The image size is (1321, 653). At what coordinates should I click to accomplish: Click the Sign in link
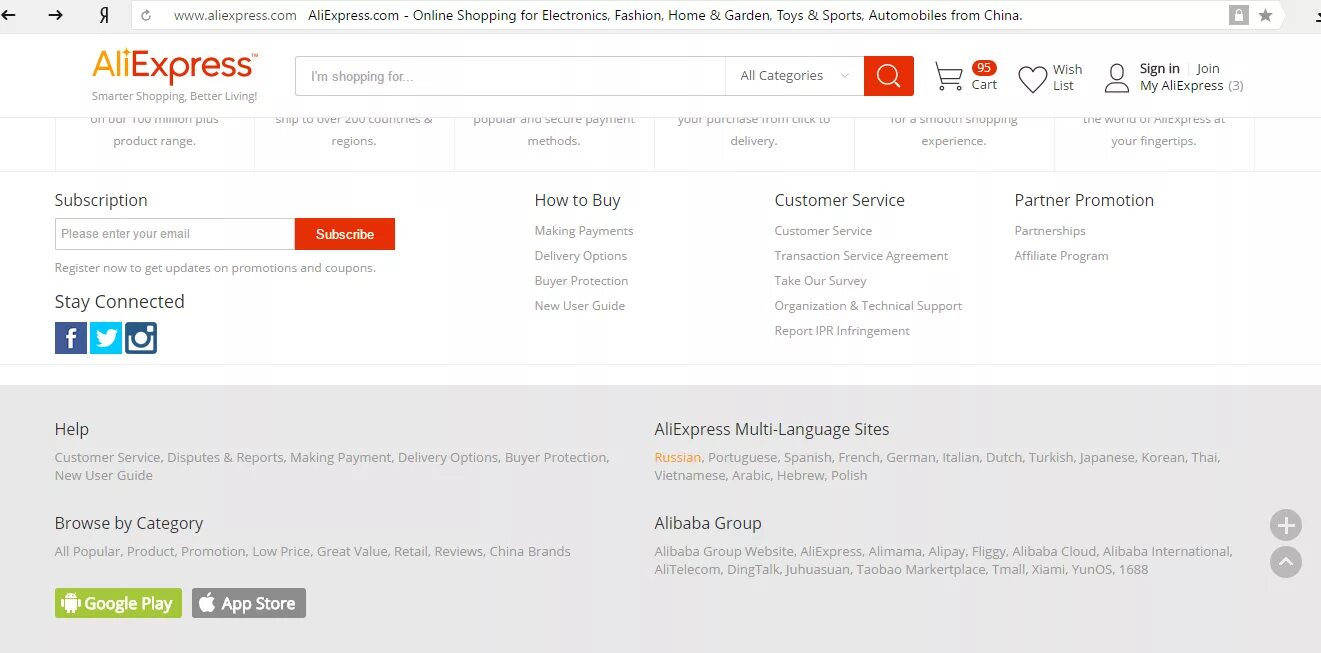[1160, 68]
